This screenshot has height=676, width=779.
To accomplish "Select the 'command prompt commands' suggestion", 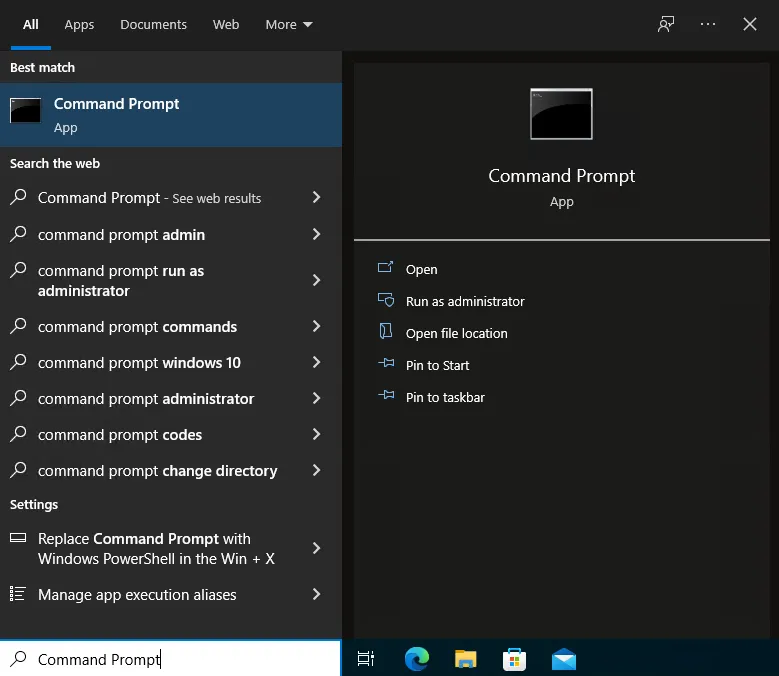I will point(171,326).
